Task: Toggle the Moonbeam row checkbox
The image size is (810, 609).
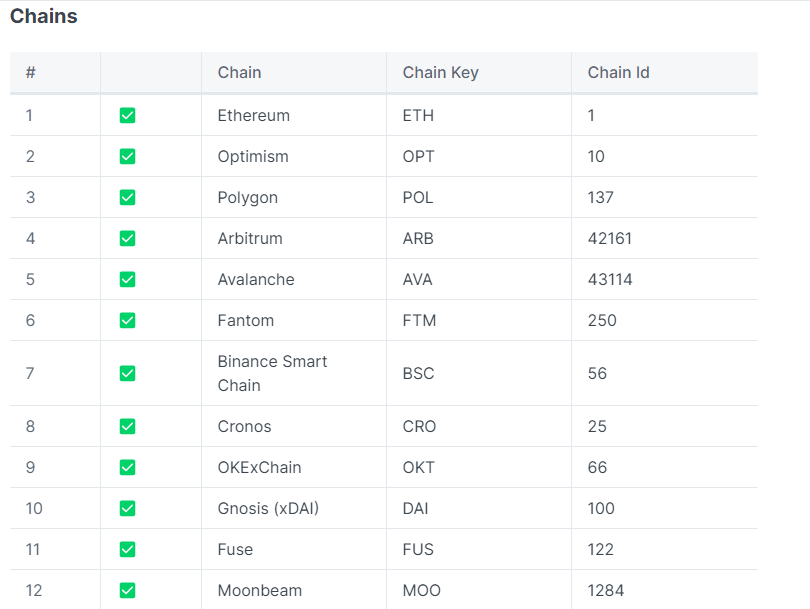Action: pos(127,591)
